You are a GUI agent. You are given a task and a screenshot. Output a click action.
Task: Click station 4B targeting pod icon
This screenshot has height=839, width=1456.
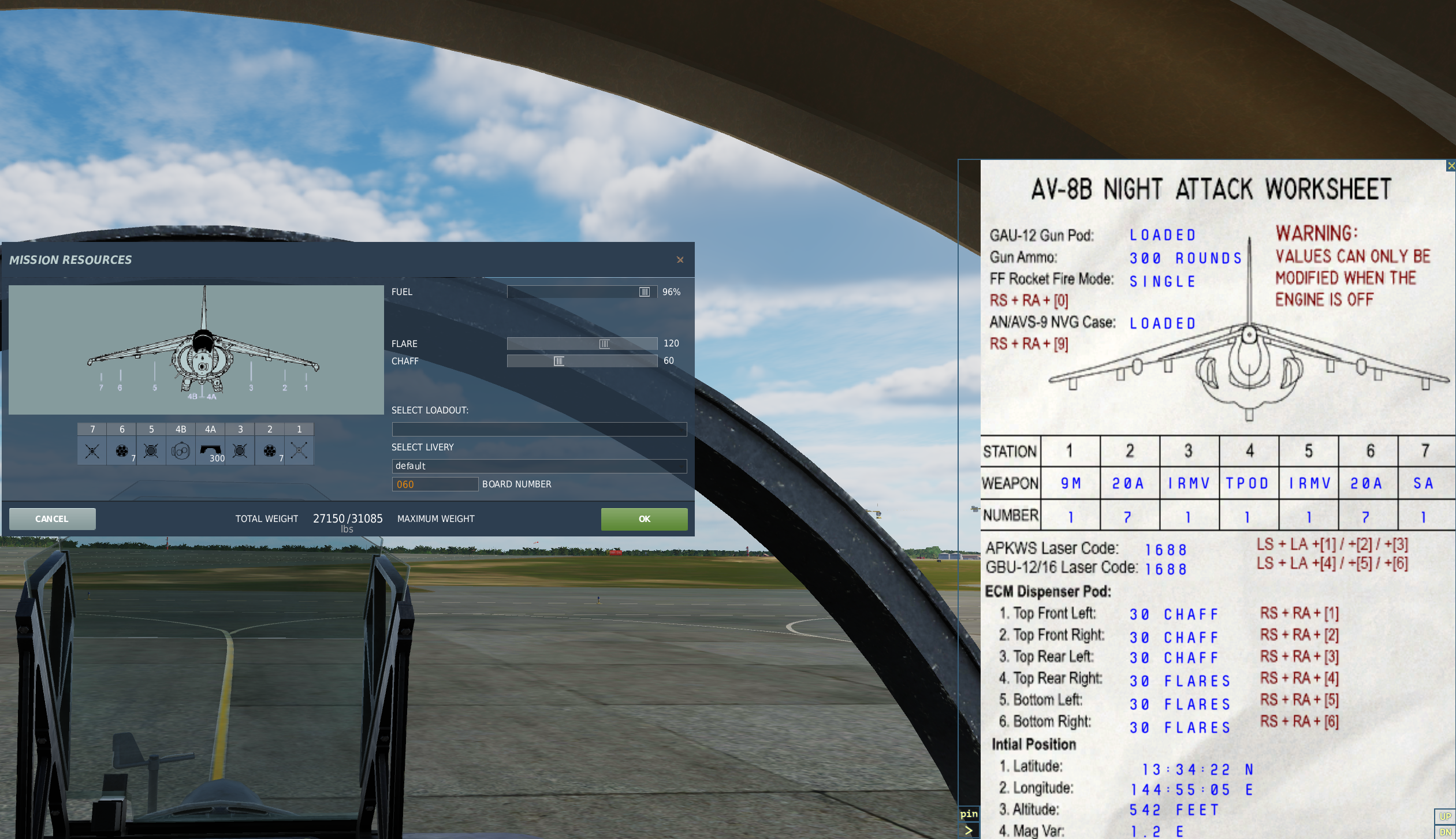[181, 450]
